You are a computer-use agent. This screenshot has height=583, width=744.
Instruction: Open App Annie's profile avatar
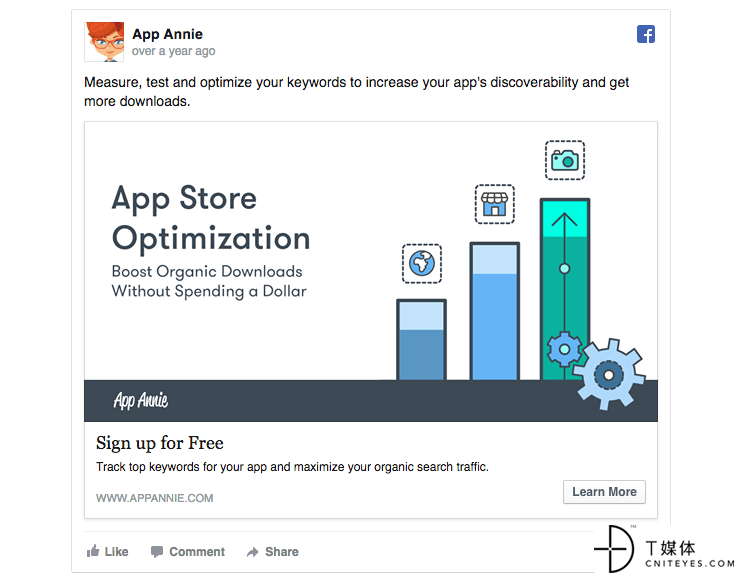pos(104,42)
